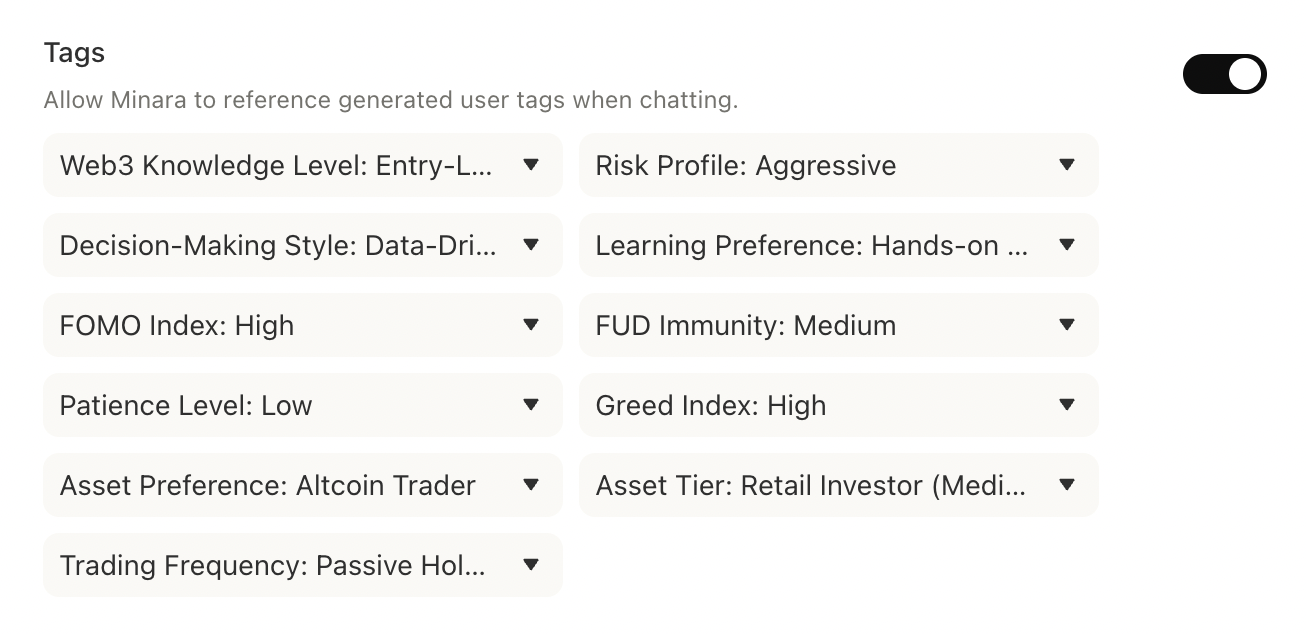Click the arrow icon beside Risk Profile
The image size is (1306, 634).
(x=1067, y=165)
